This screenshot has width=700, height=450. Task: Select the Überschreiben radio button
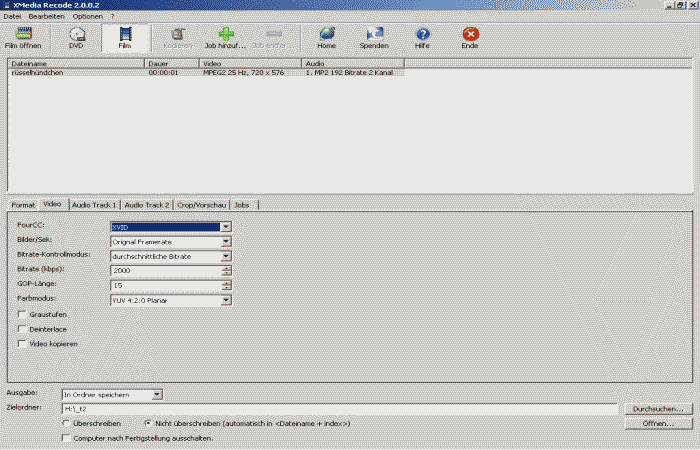pos(65,423)
